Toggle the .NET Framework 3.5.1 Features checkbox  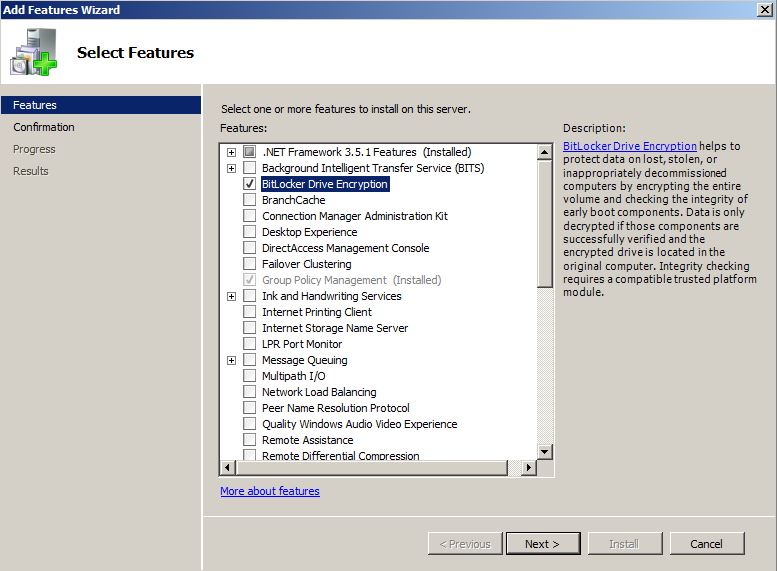click(250, 152)
